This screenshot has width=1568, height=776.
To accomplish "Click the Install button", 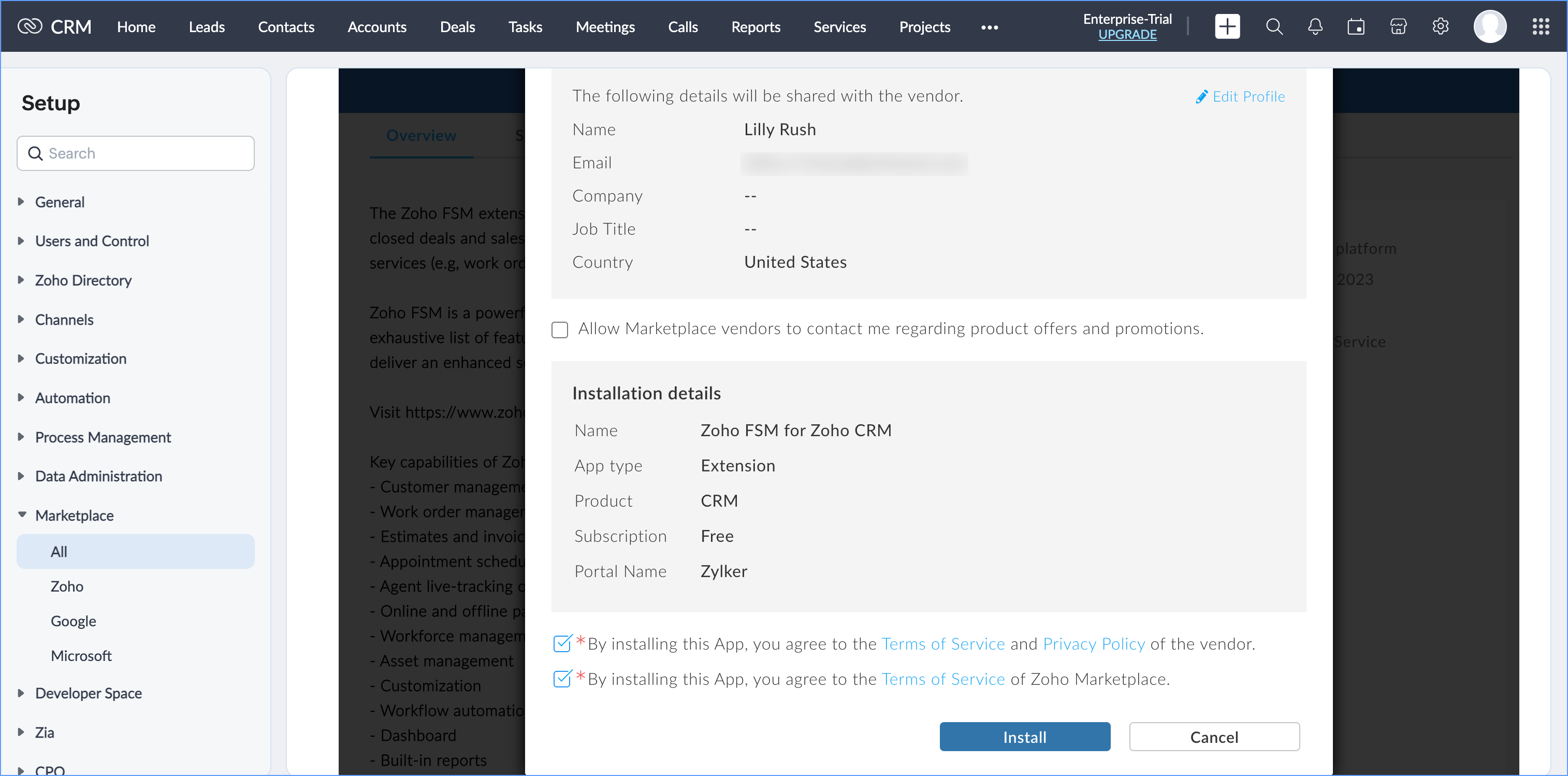I will 1024,737.
